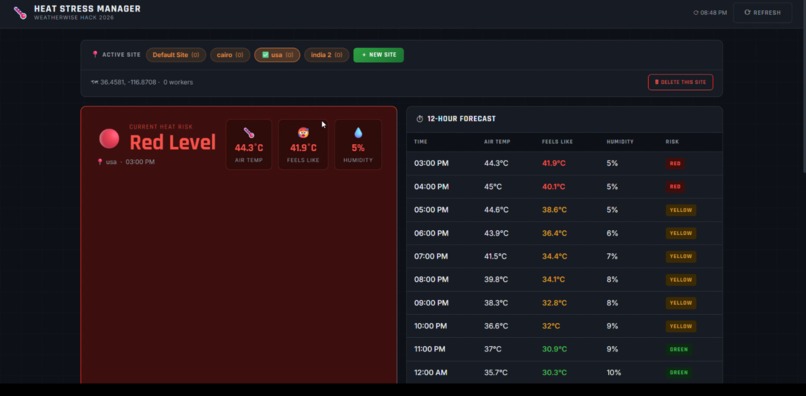This screenshot has width=806, height=396.
Task: Select the usa site chip
Action: [277, 55]
